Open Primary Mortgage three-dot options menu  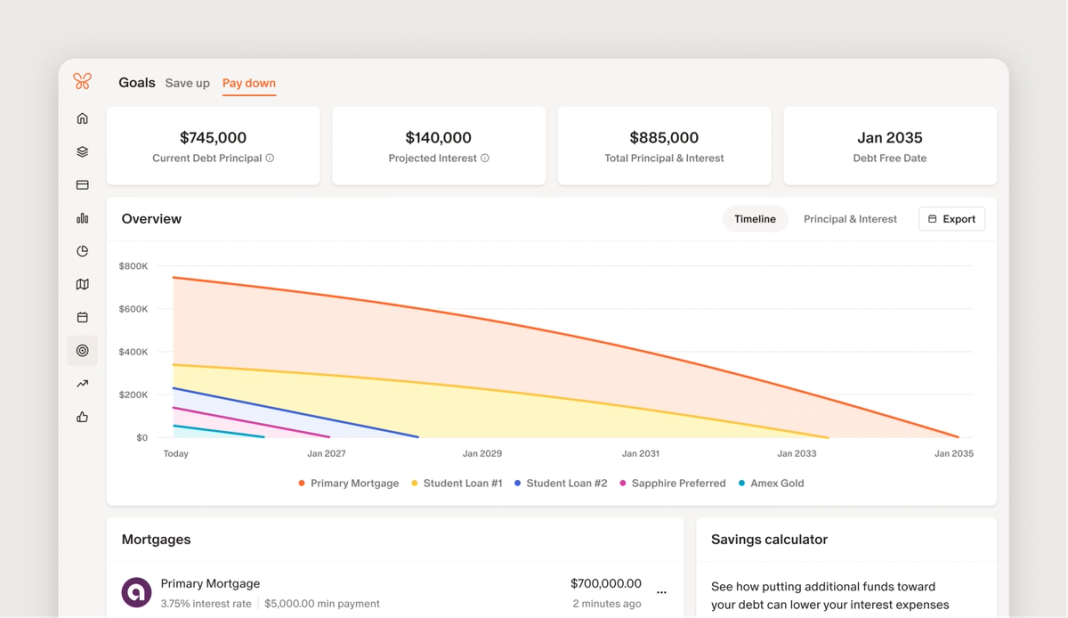click(661, 593)
